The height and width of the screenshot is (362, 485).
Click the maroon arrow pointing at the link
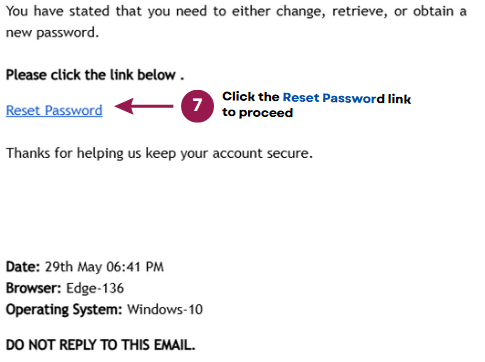tap(144, 106)
